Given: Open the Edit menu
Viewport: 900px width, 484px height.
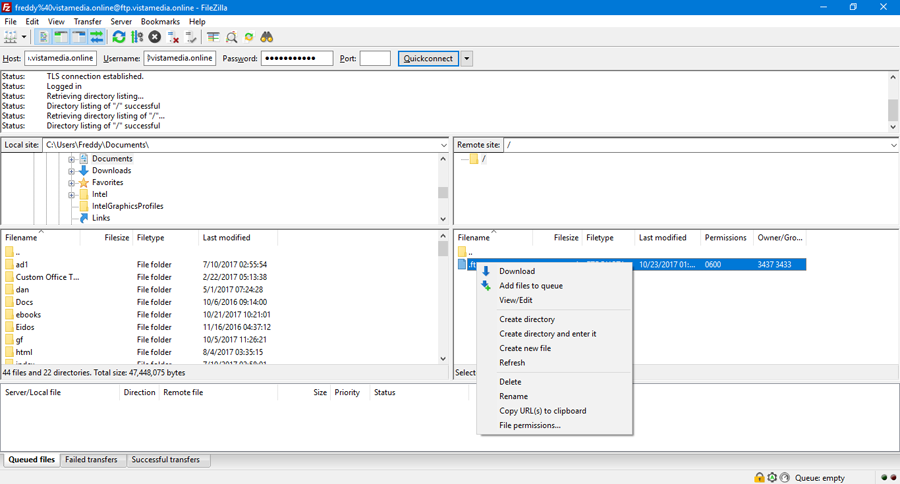Looking at the screenshot, I should click(32, 22).
